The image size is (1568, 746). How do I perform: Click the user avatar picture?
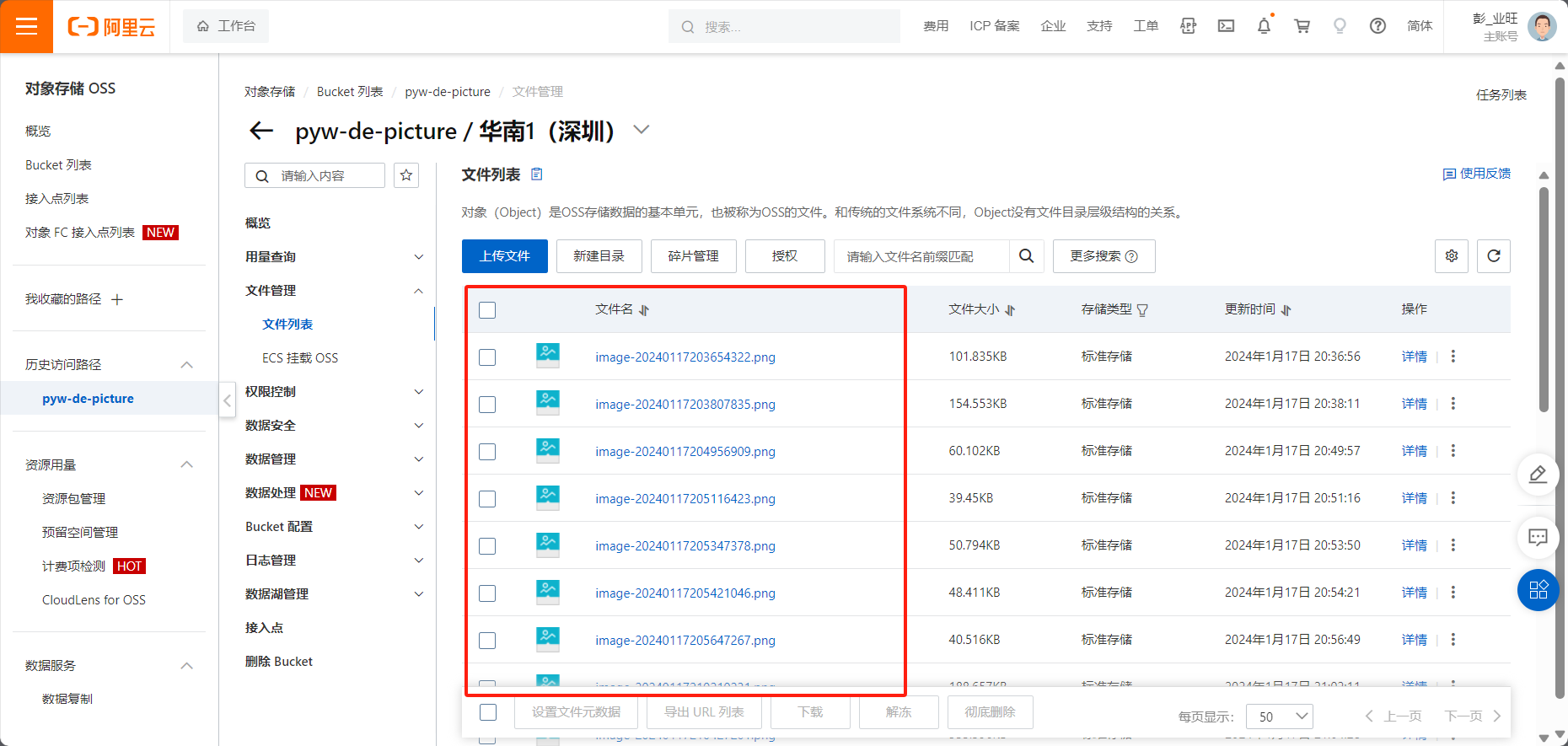coord(1542,26)
